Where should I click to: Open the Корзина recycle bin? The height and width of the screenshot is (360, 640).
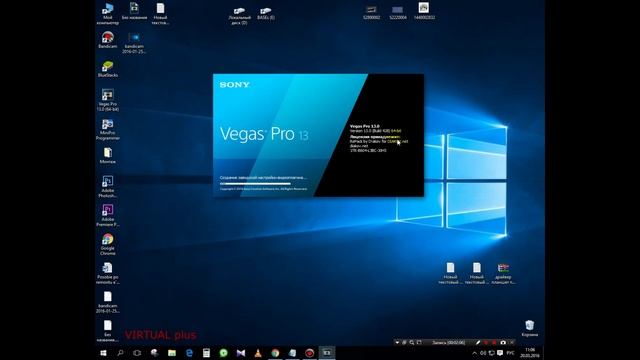tap(530, 329)
